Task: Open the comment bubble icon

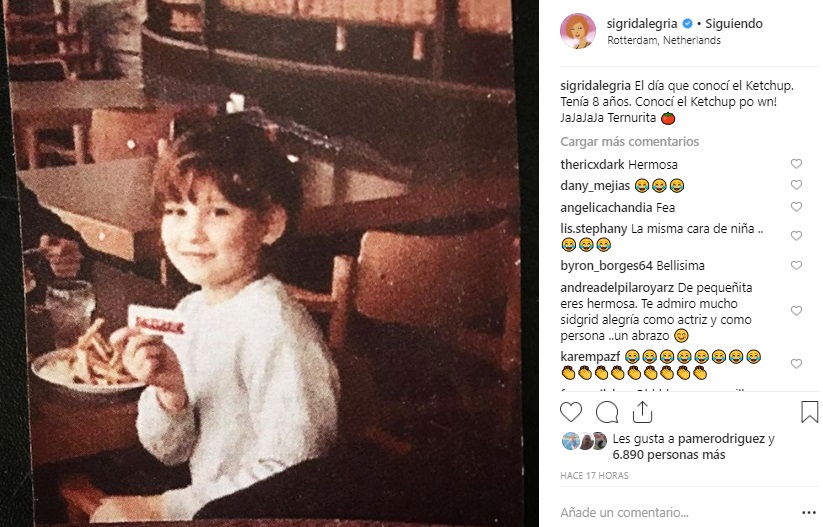Action: pos(607,412)
